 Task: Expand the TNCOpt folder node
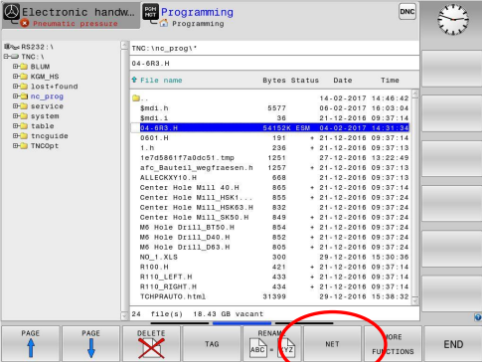(x=15, y=146)
